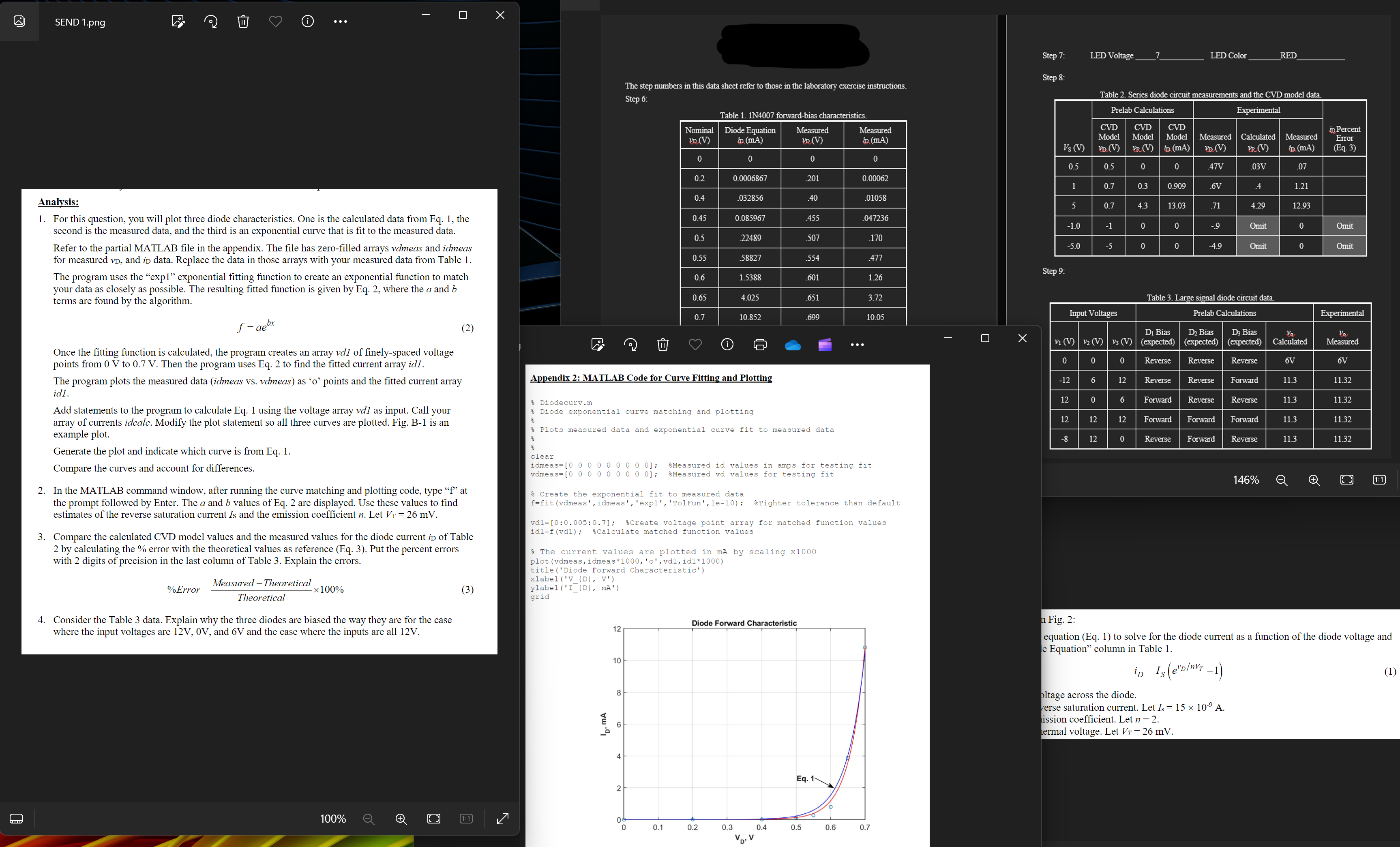
Task: Launch Clipchamp from the bottom photo toolbar
Action: [x=824, y=344]
